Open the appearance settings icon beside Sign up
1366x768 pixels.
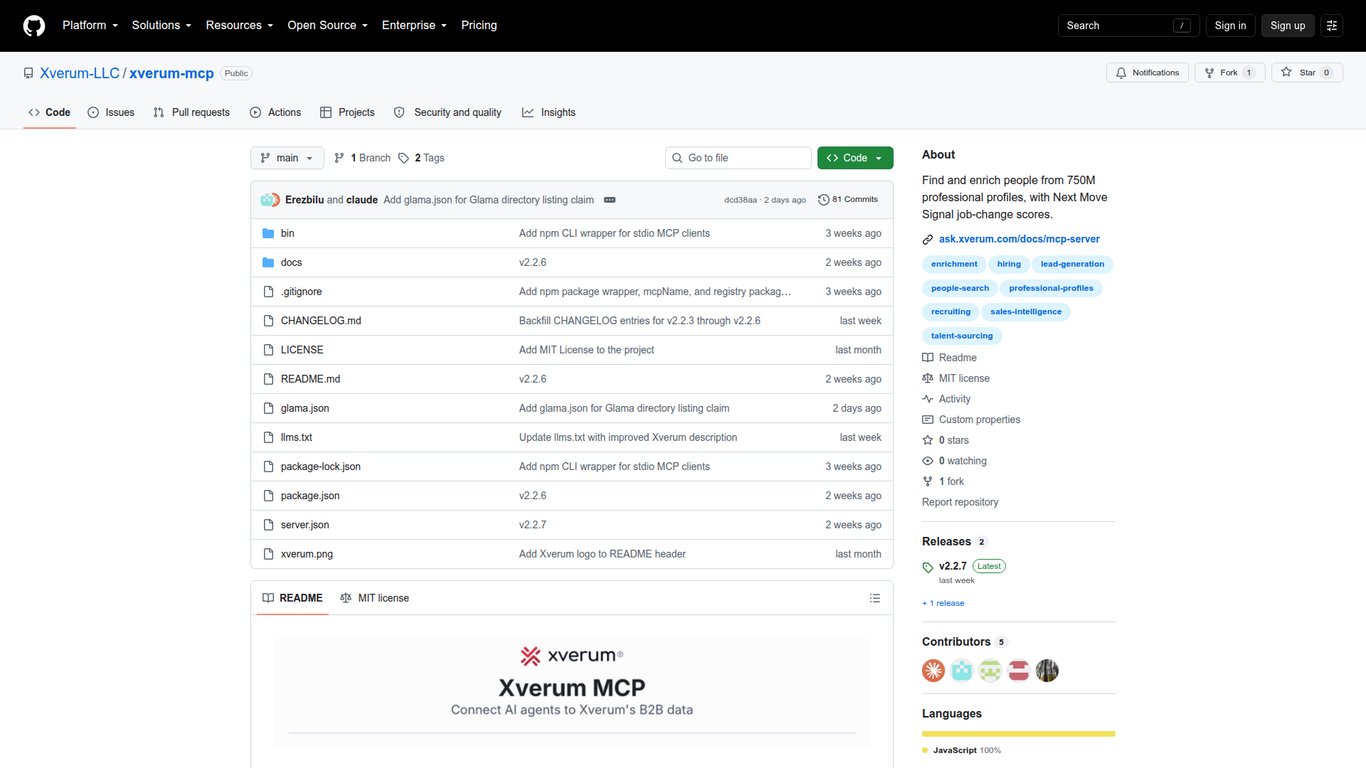pos(1331,26)
